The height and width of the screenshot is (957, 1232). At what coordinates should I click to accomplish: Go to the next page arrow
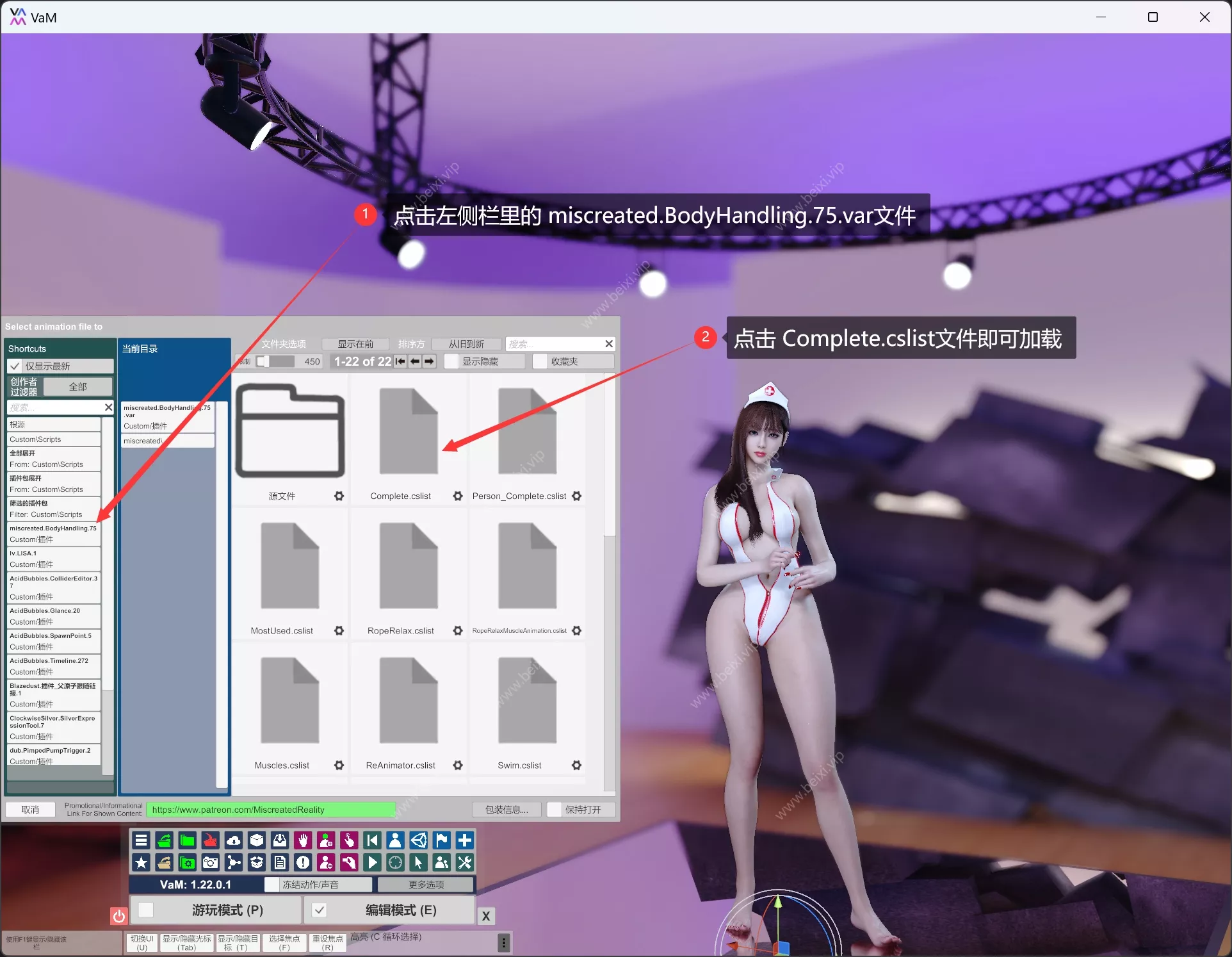click(x=429, y=361)
